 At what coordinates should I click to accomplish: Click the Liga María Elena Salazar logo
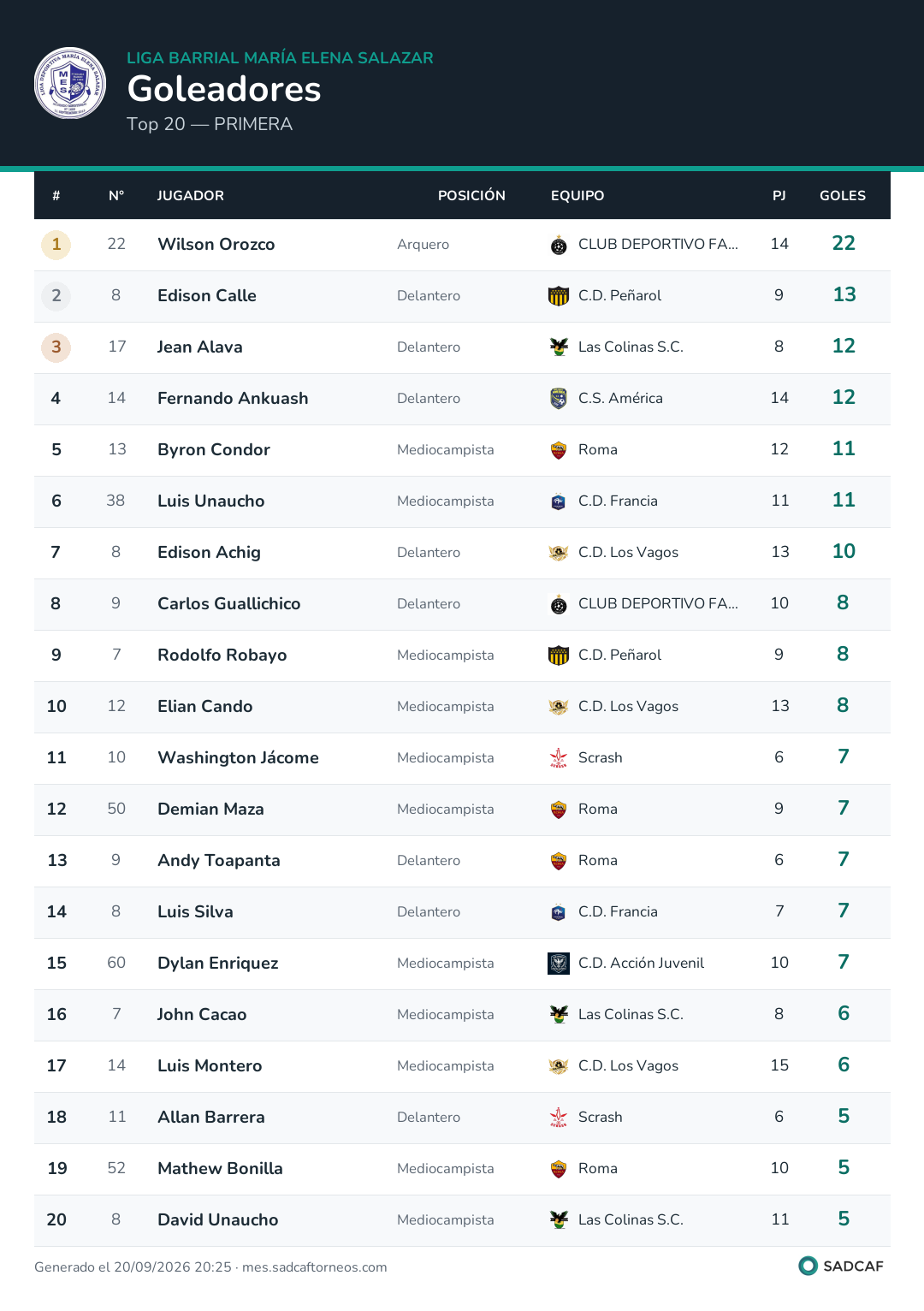pyautogui.click(x=70, y=83)
